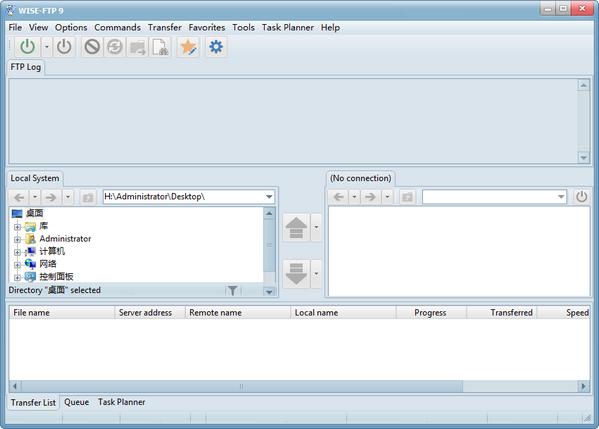Viewport: 599px width, 429px height.
Task: Switch to the Queue tab
Action: coord(76,402)
